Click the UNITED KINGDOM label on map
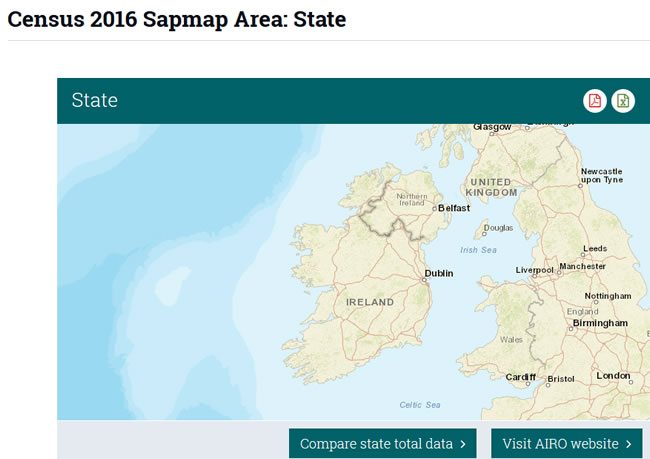Screen dimensions: 650x459 click(491, 187)
